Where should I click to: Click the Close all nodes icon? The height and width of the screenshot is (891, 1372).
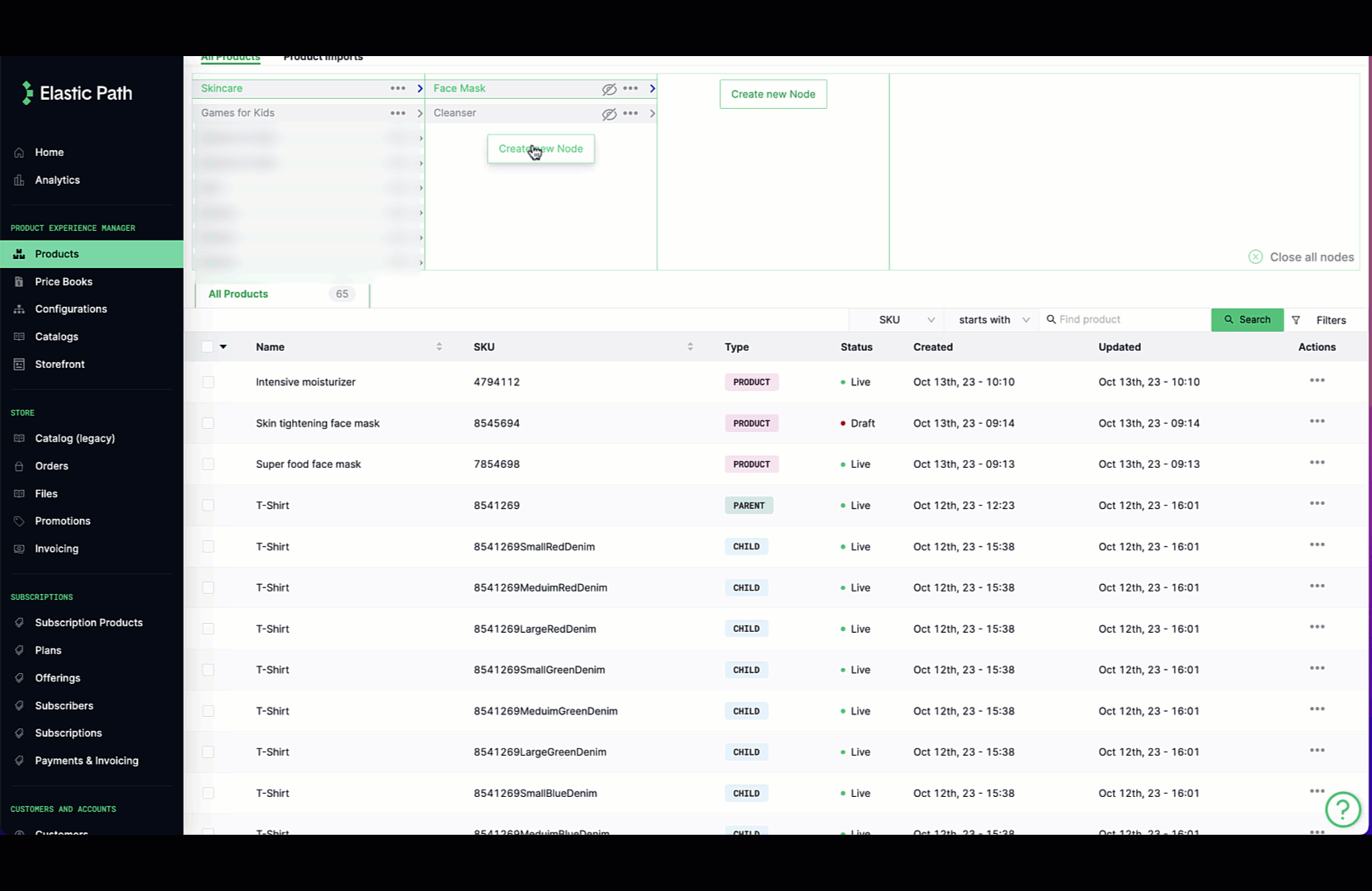coord(1255,257)
